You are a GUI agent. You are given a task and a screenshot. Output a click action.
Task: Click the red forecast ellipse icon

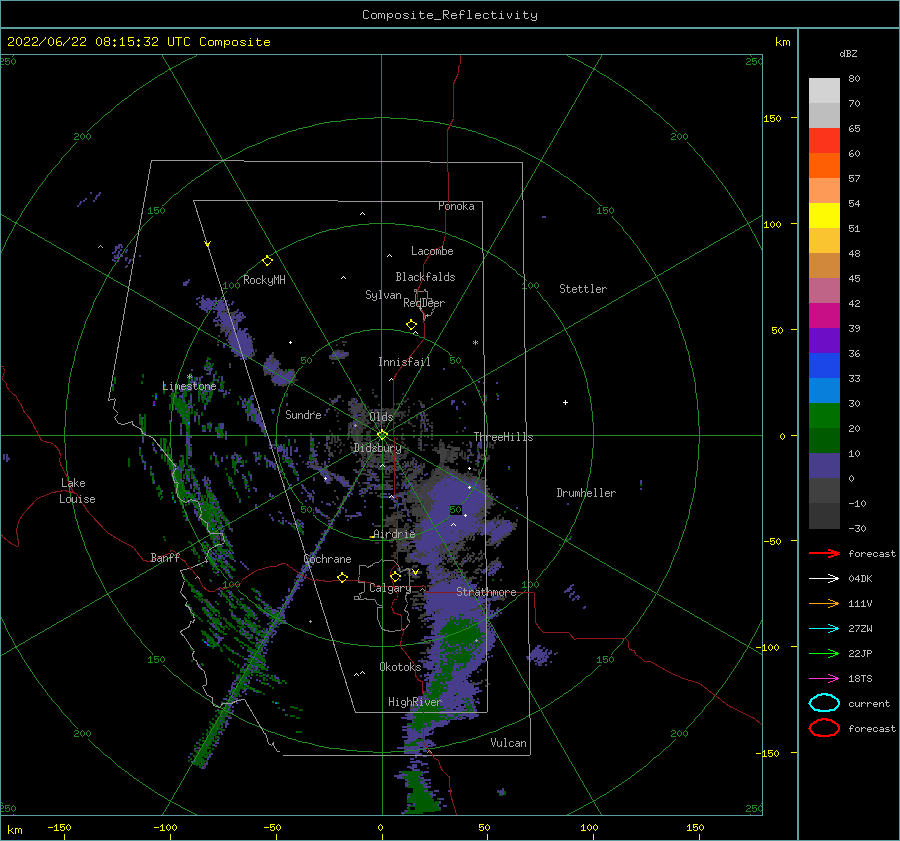pyautogui.click(x=824, y=728)
